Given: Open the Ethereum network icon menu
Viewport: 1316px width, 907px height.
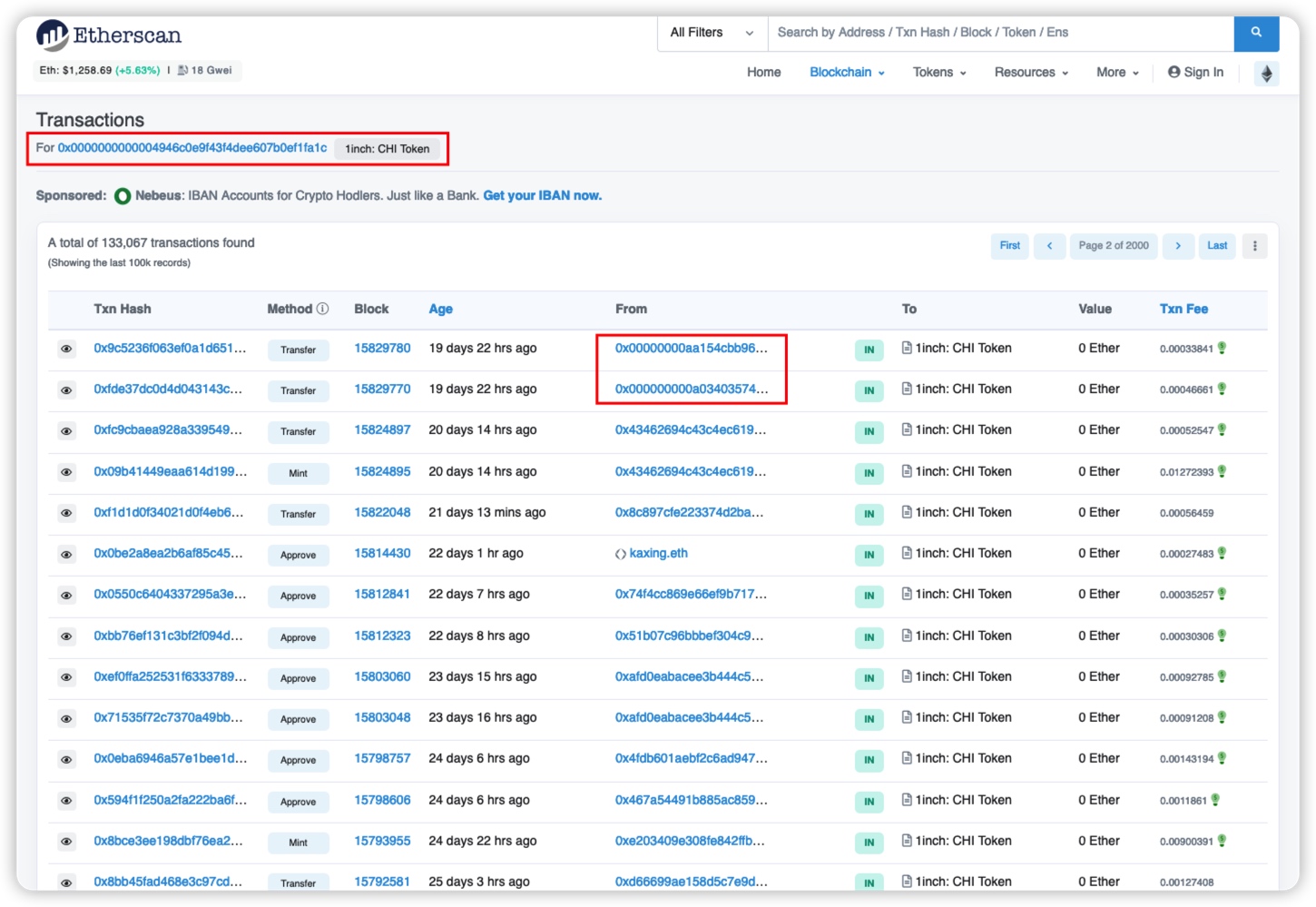Looking at the screenshot, I should 1266,73.
